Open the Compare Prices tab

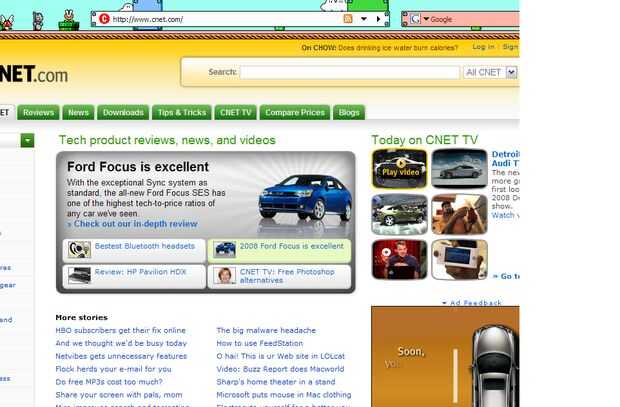pos(295,112)
